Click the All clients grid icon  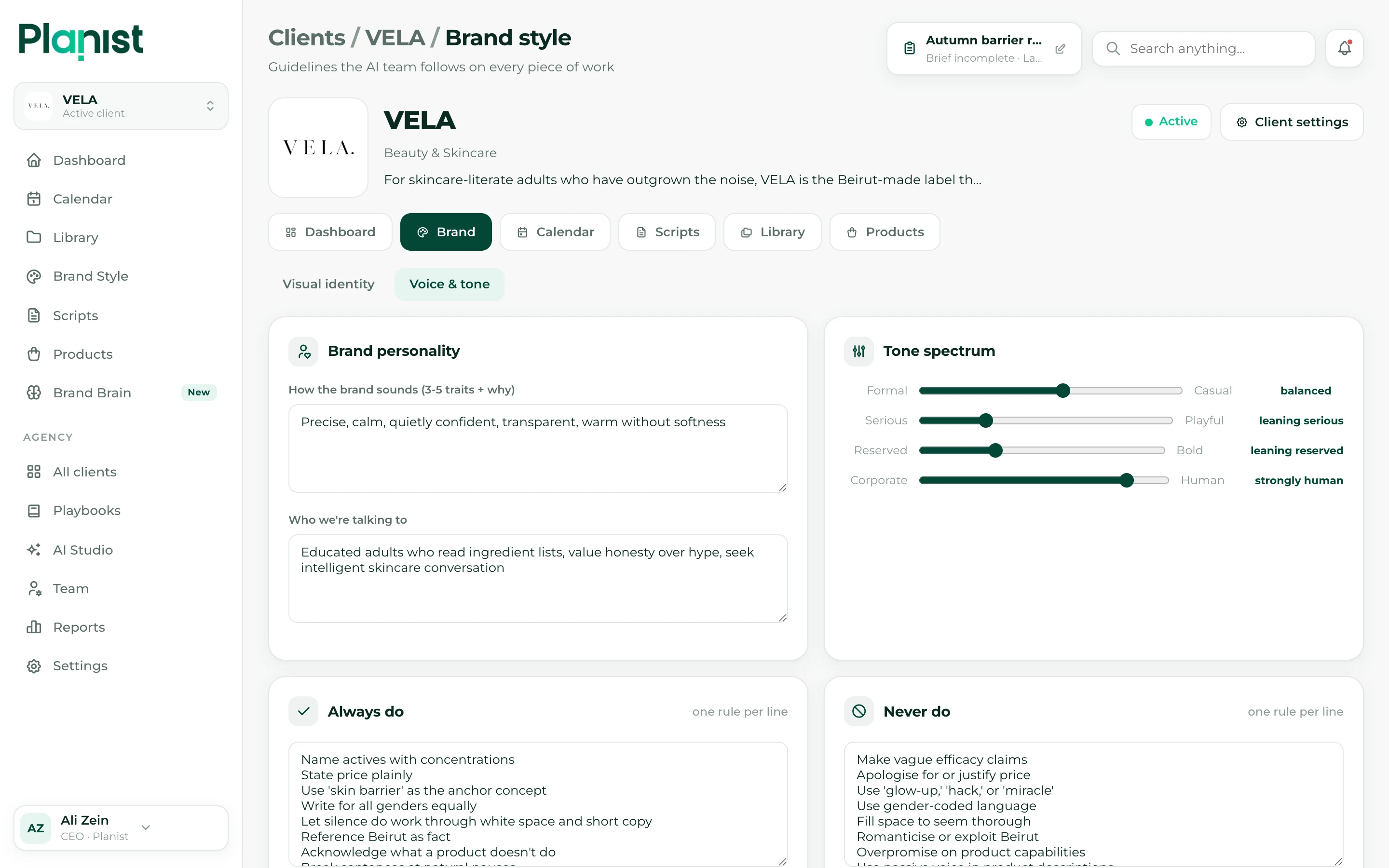(34, 472)
